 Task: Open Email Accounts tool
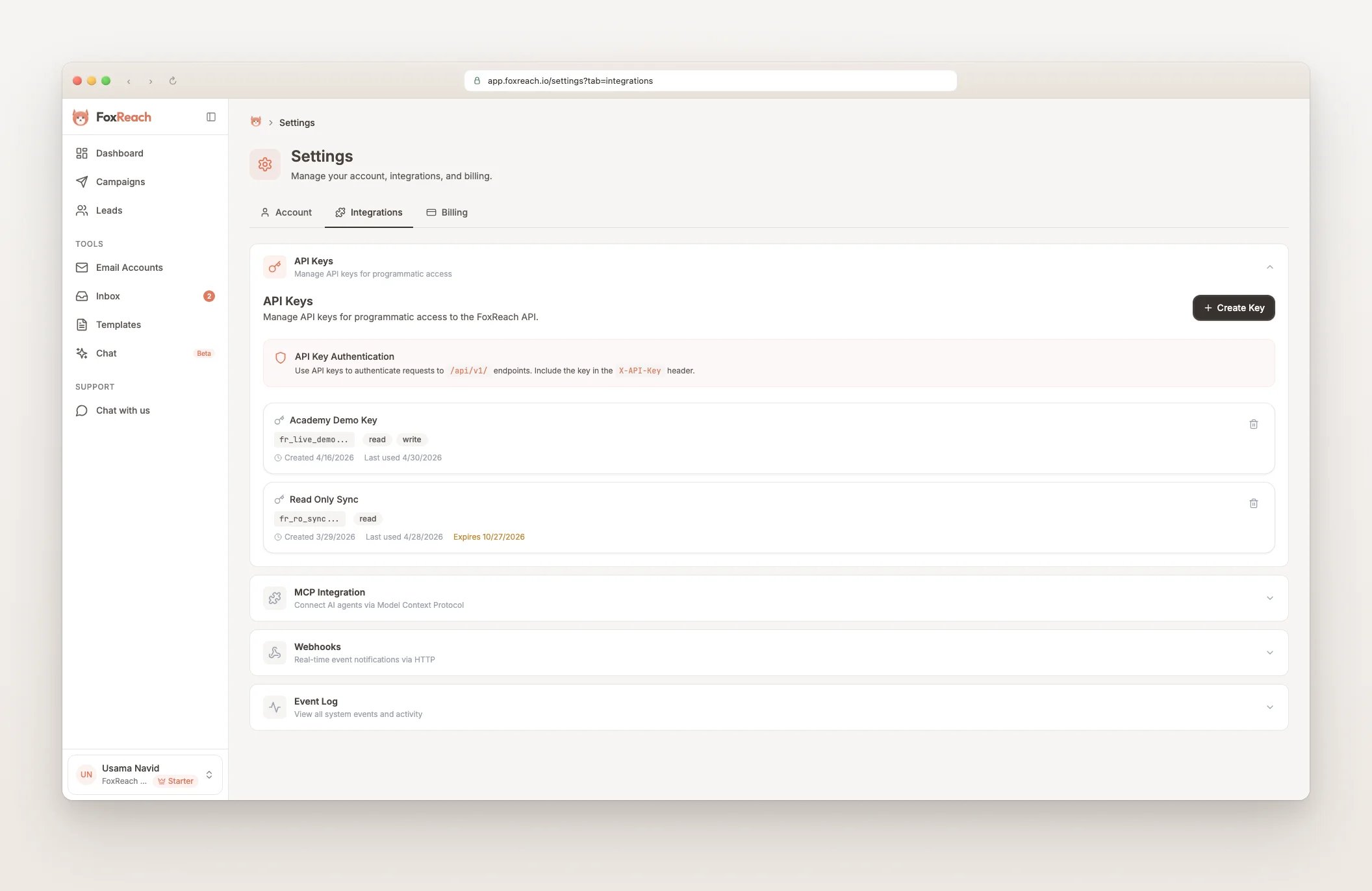[129, 268]
